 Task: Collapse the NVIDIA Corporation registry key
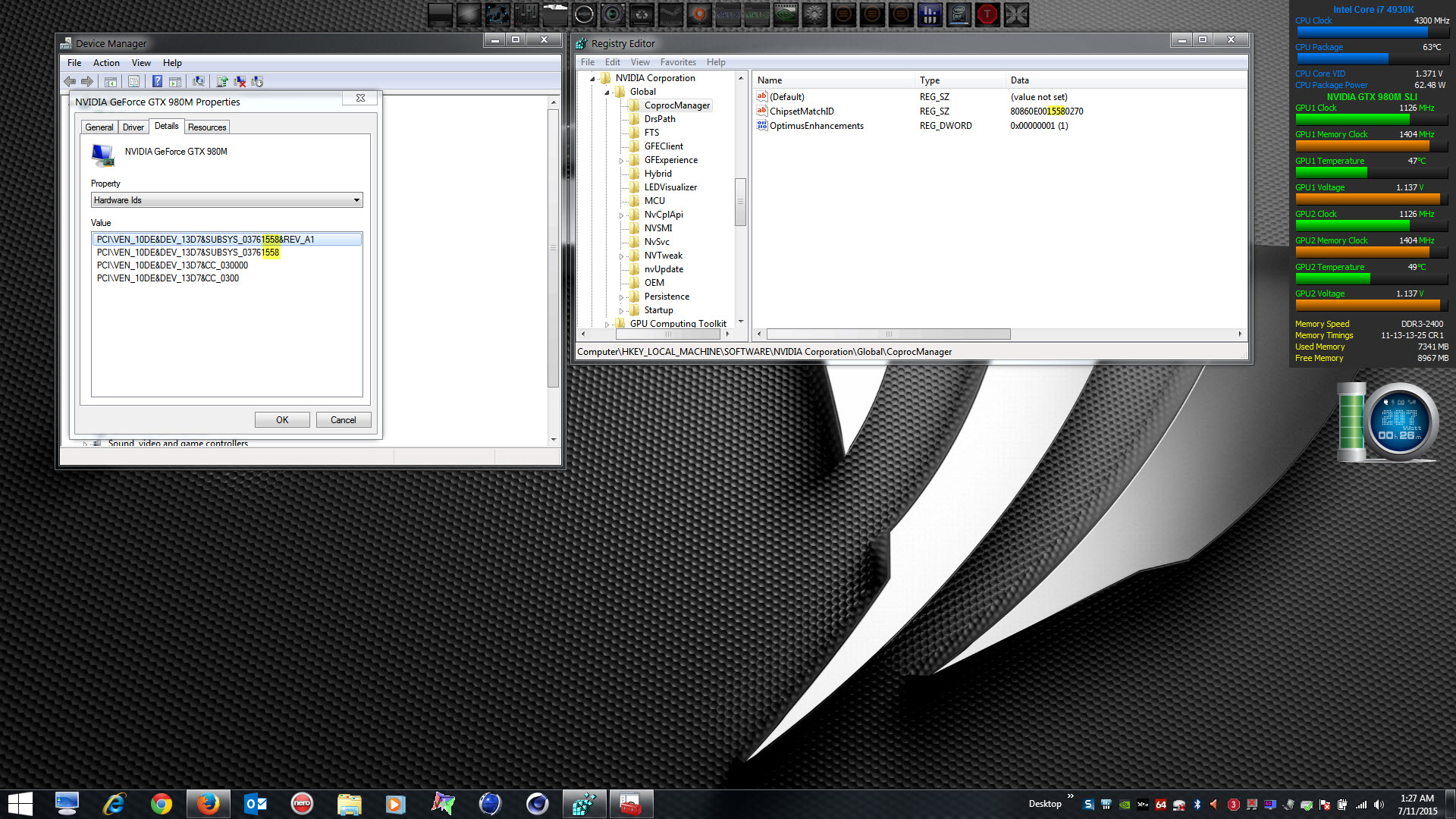(592, 78)
